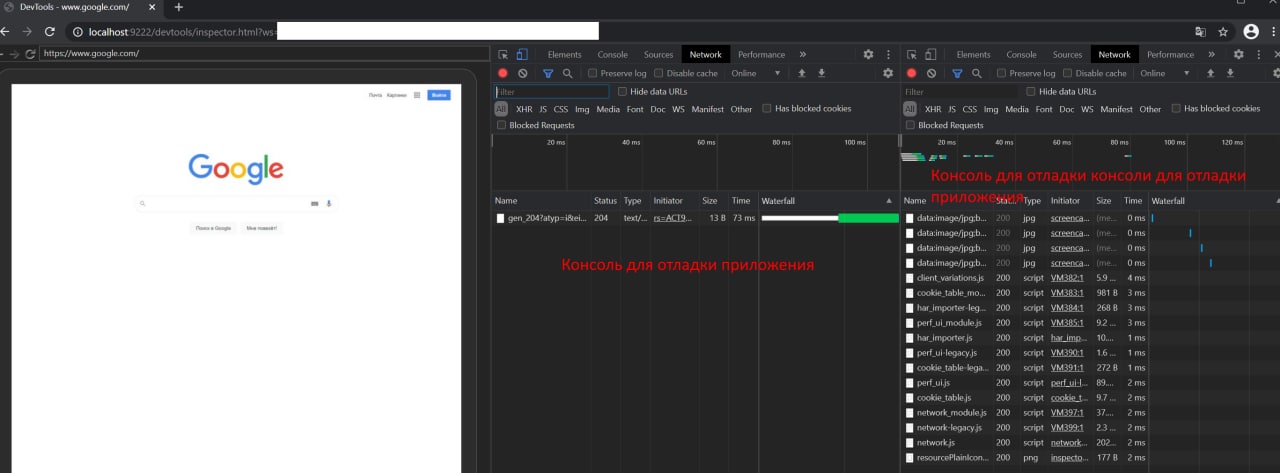Click Export HAR download arrow in left DevTools panel
The height and width of the screenshot is (473, 1280).
coord(822,73)
